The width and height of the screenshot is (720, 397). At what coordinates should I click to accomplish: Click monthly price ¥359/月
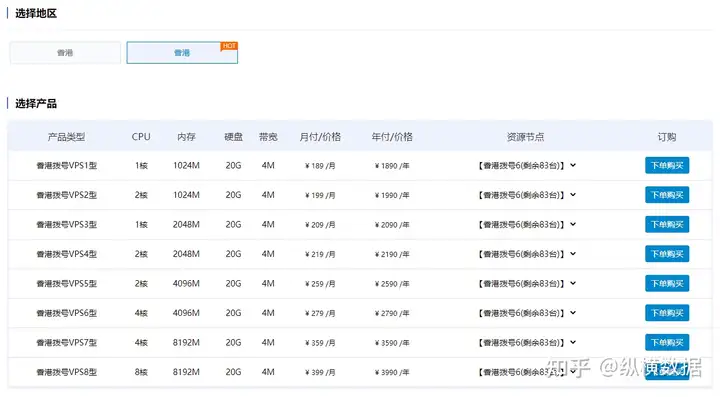pyautogui.click(x=320, y=342)
